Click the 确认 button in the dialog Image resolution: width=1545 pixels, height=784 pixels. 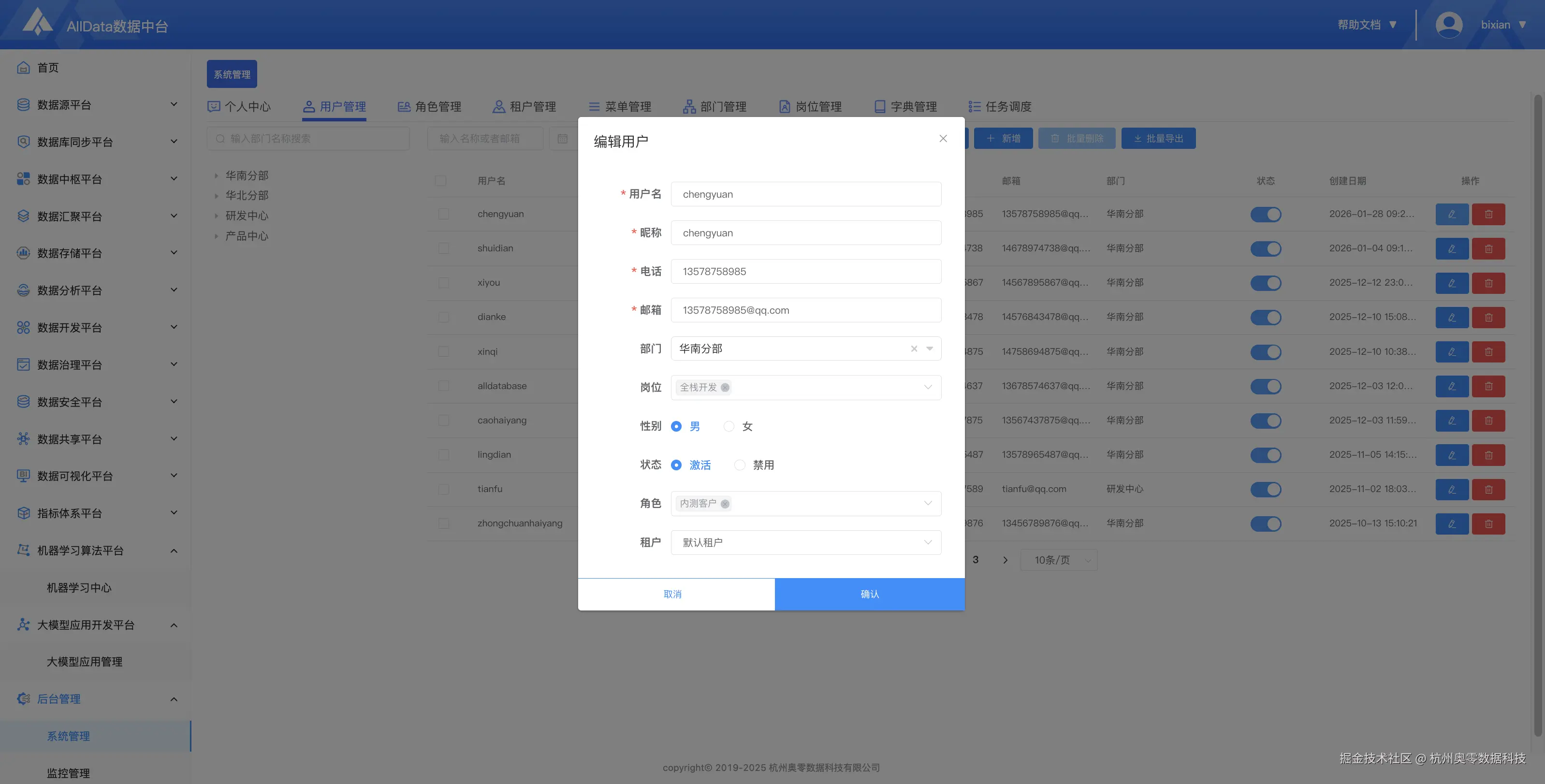point(869,594)
